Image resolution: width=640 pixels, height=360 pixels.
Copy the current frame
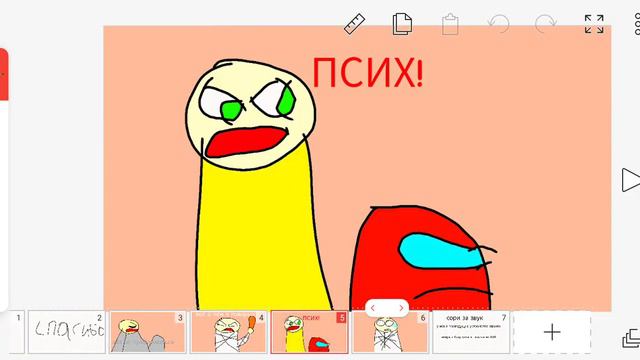click(x=402, y=24)
